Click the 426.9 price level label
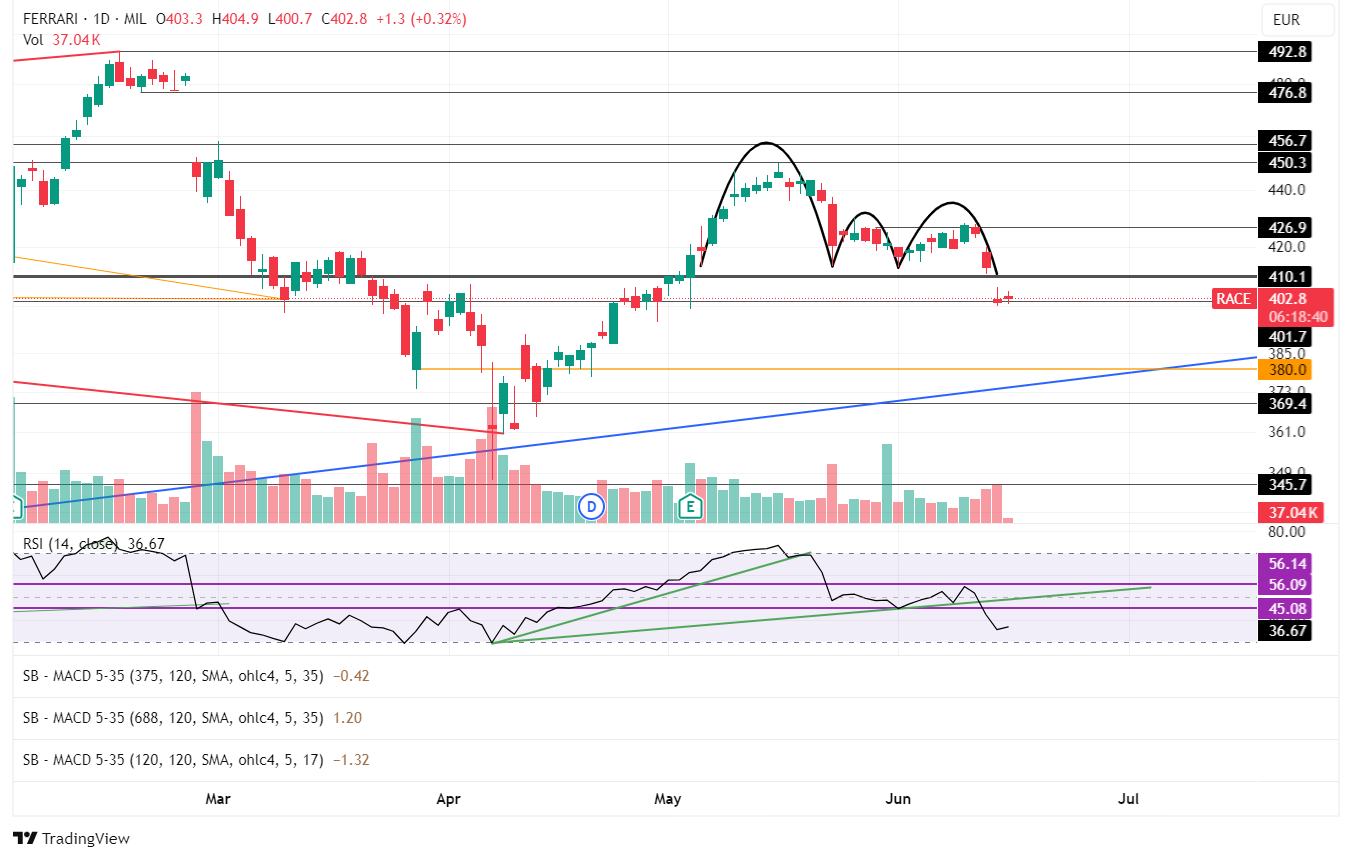This screenshot has width=1352, height=860. point(1283,228)
